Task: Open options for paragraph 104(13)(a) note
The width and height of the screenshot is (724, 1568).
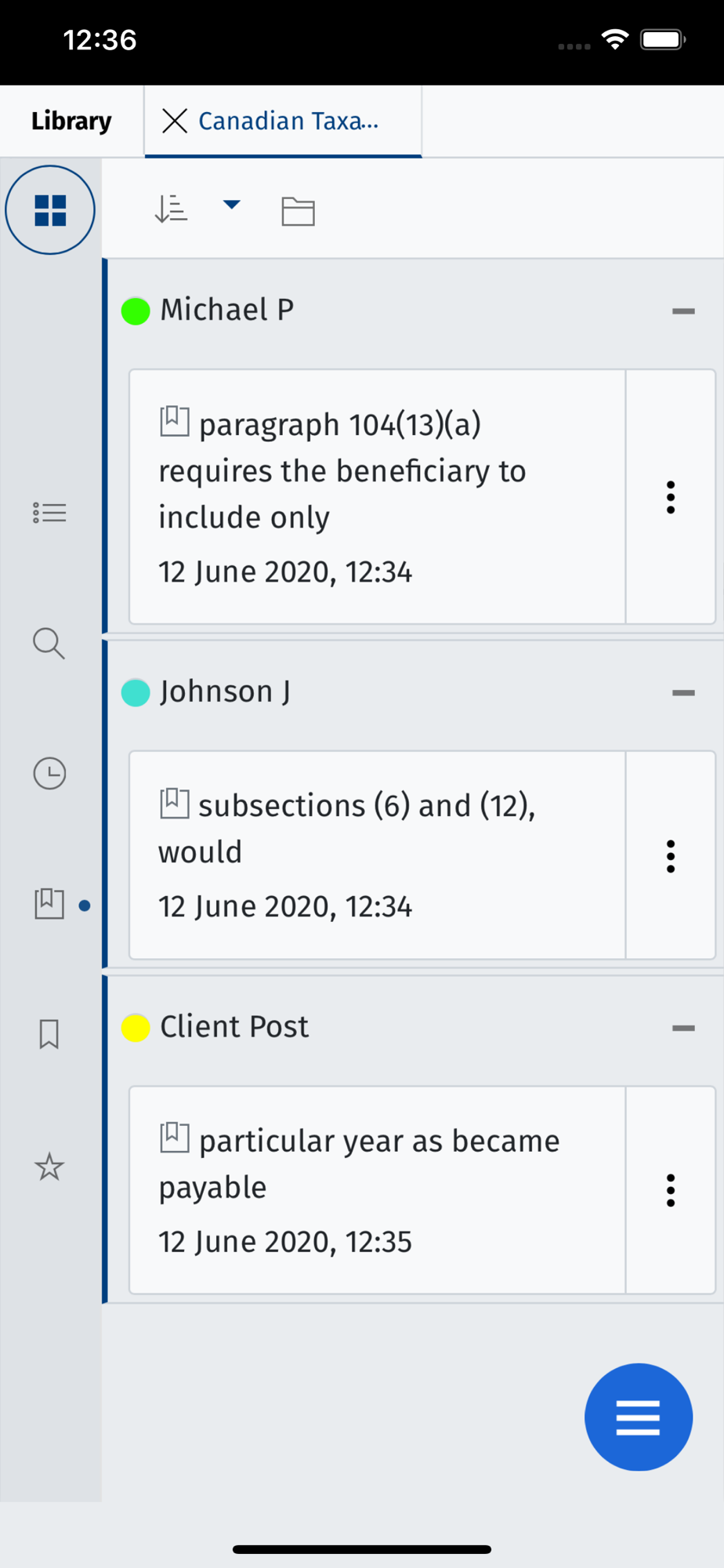Action: tap(671, 497)
